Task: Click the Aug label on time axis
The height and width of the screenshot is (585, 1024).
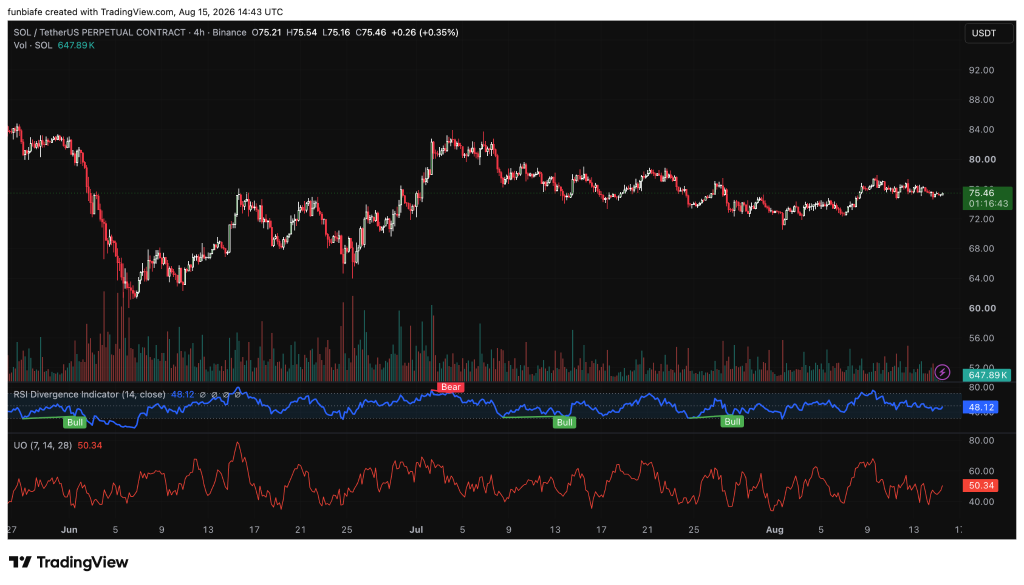Action: tap(775, 530)
